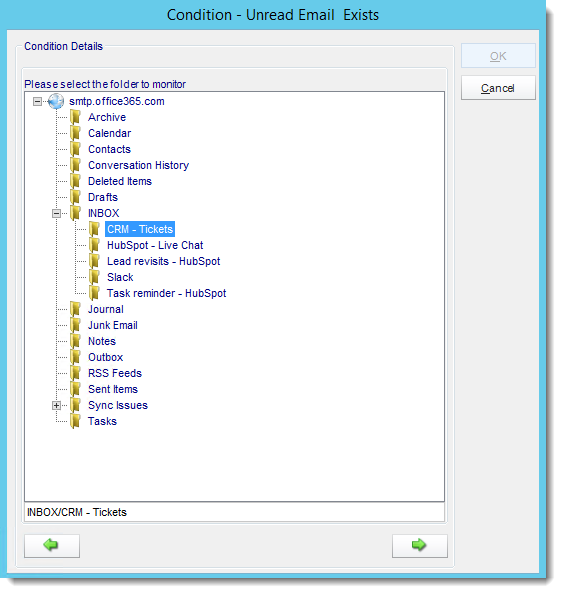Click the Sent Items folder icon
The height and width of the screenshot is (593, 561).
click(76, 389)
